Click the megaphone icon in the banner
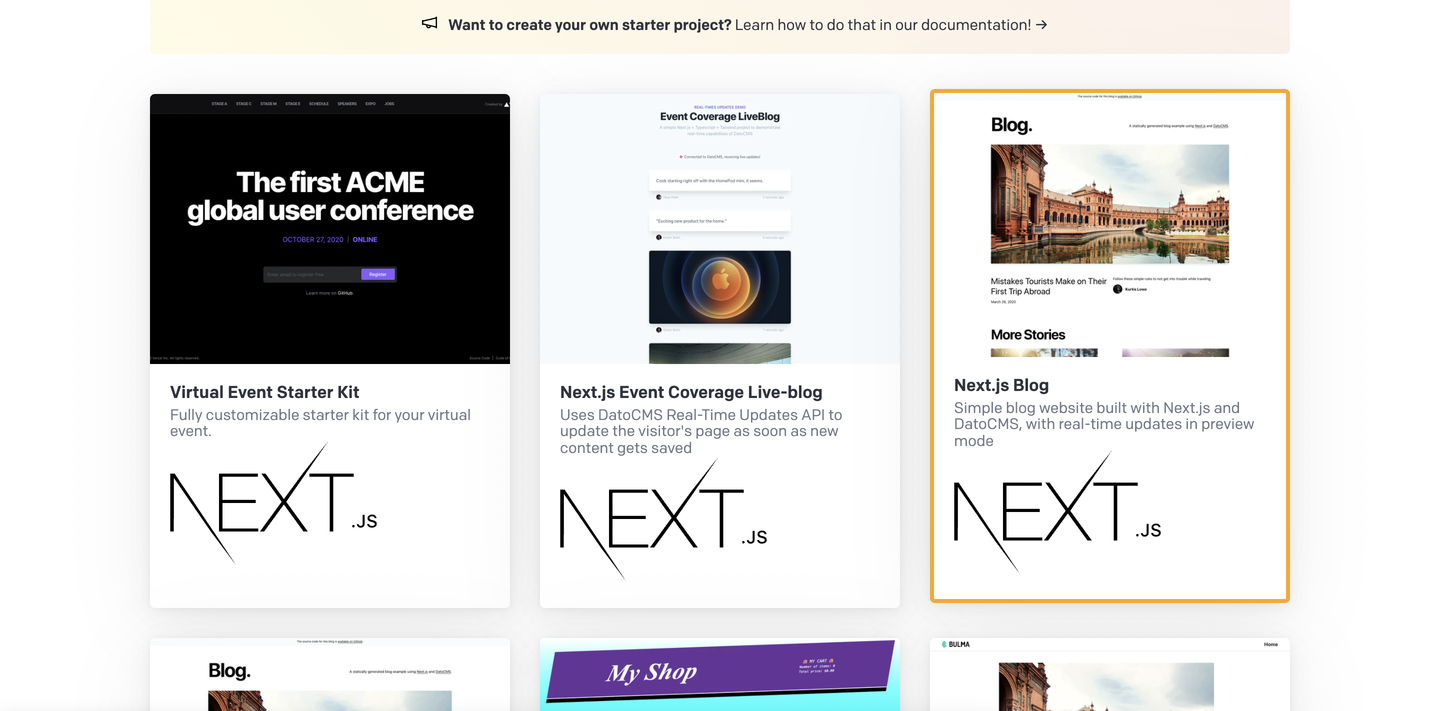 click(429, 23)
